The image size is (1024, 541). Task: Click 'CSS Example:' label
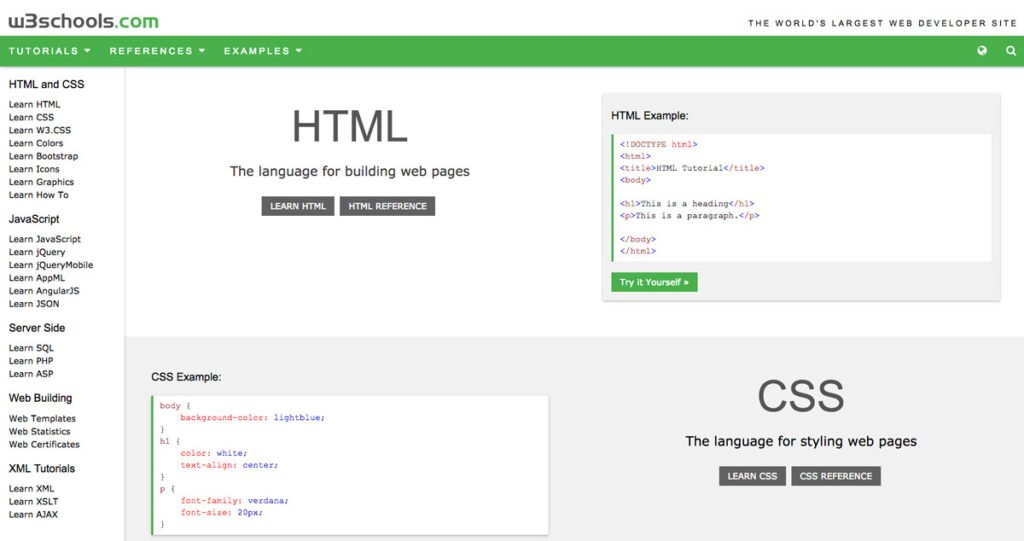(186, 377)
